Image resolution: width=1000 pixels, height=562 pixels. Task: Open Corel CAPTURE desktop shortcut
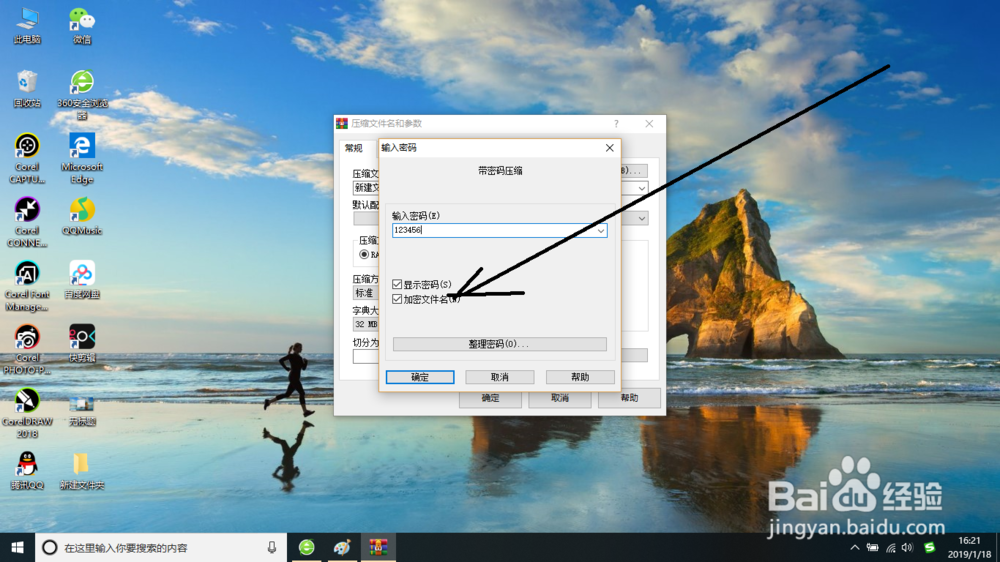pos(27,159)
